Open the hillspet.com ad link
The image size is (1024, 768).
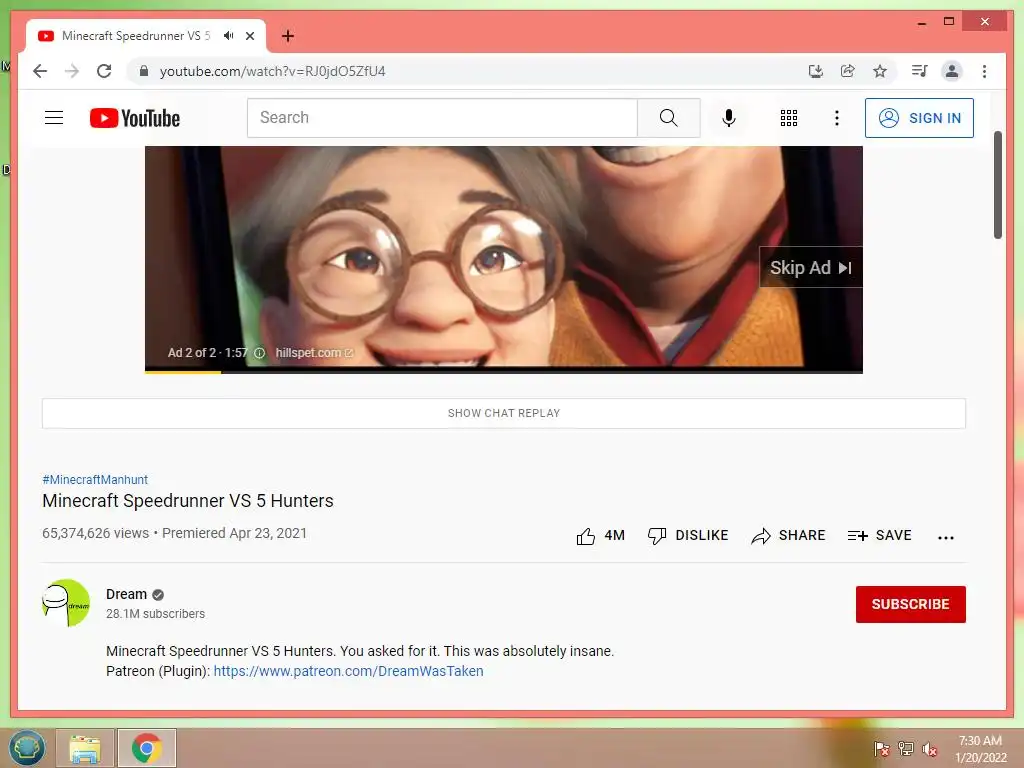(314, 353)
